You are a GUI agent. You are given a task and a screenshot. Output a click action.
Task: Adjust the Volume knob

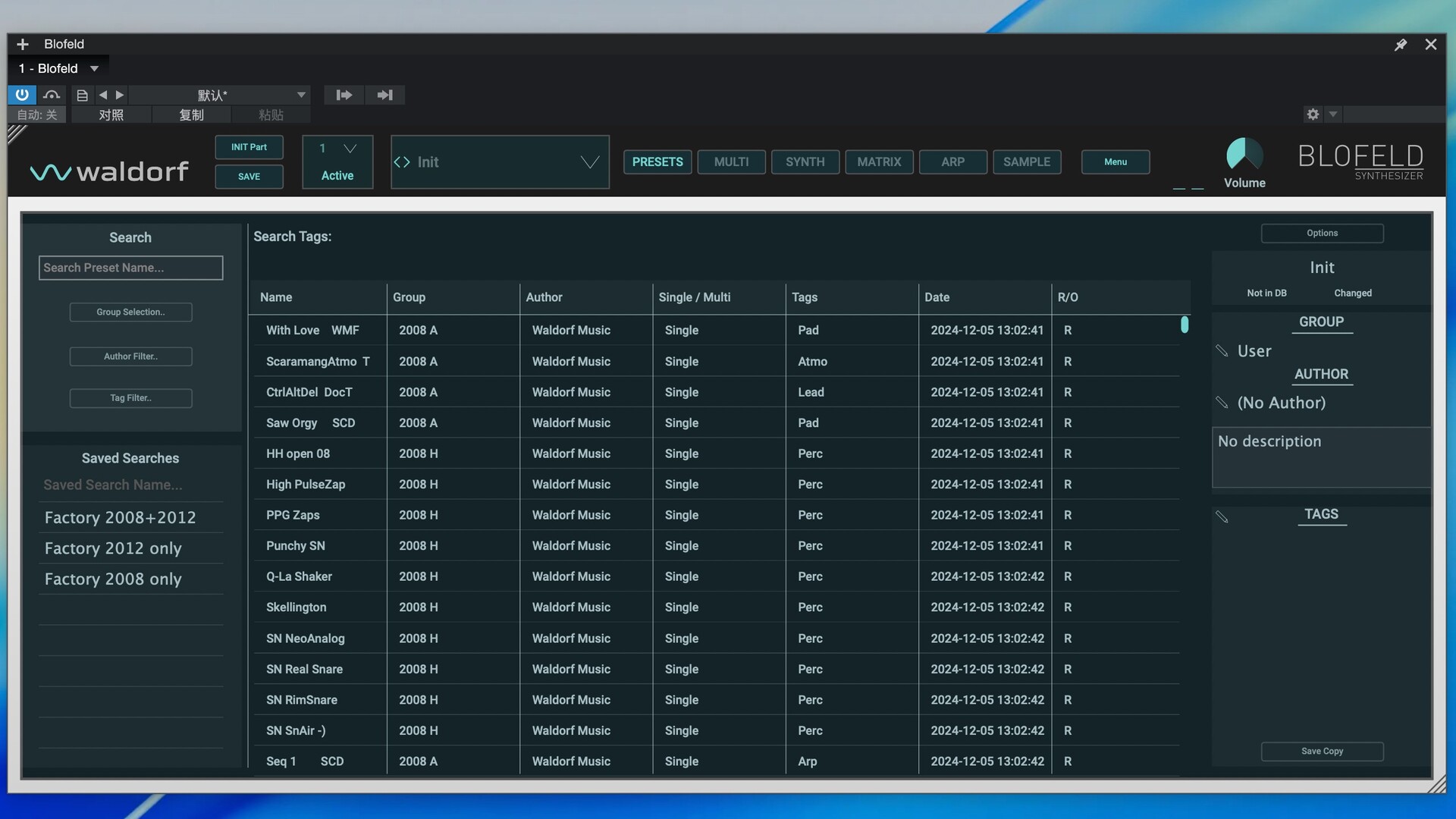(1244, 155)
